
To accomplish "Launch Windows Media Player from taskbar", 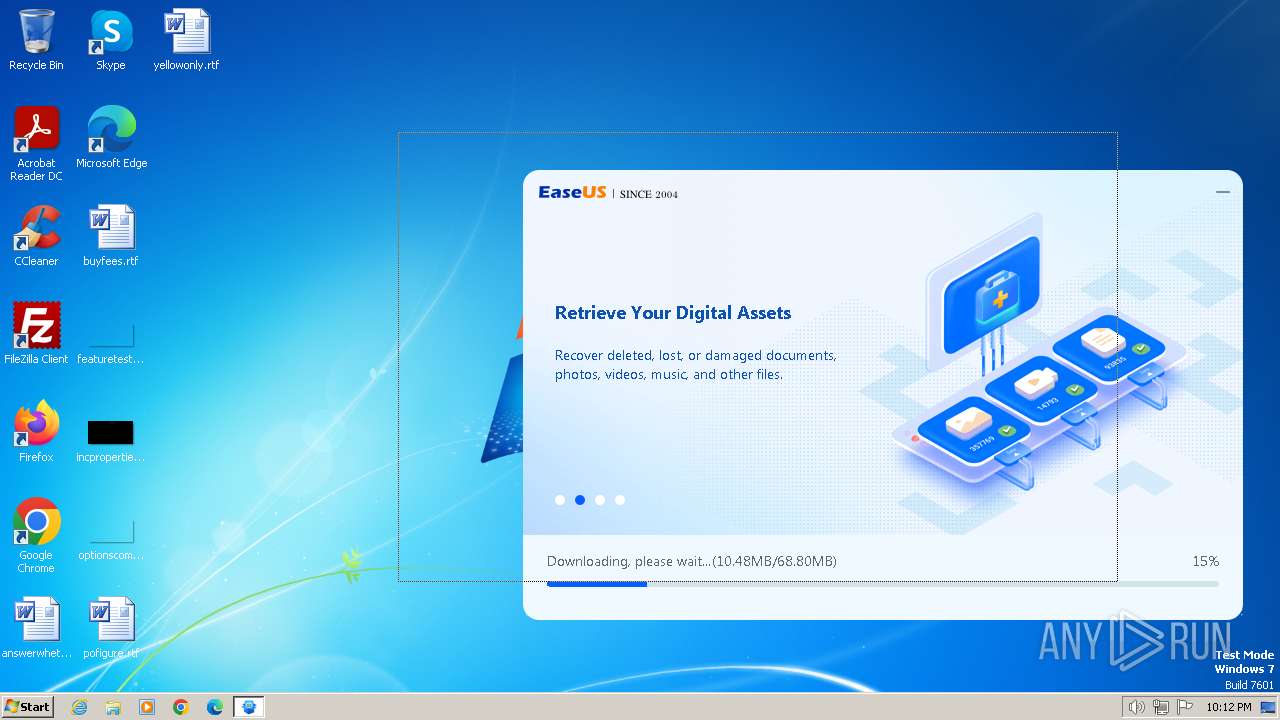I will coord(147,707).
